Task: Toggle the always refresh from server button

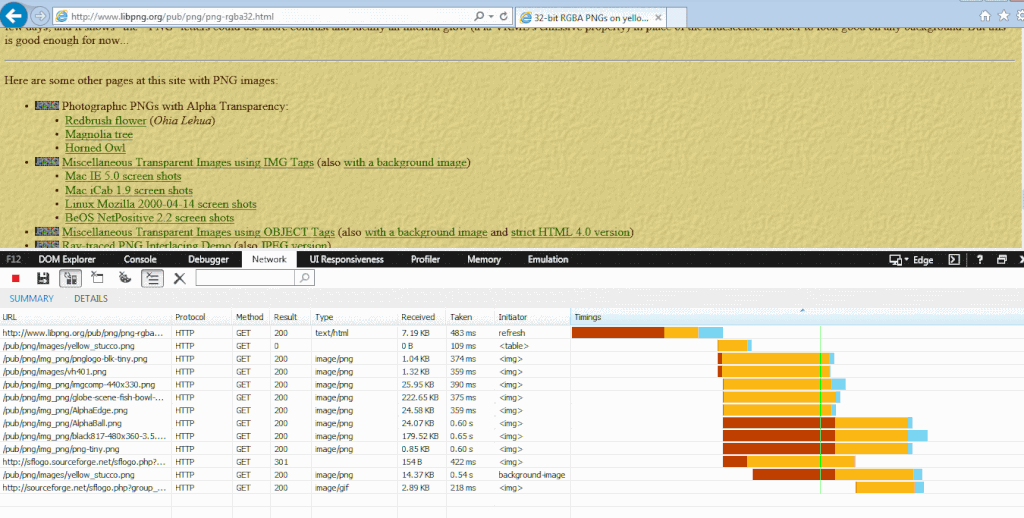Action: tap(70, 278)
